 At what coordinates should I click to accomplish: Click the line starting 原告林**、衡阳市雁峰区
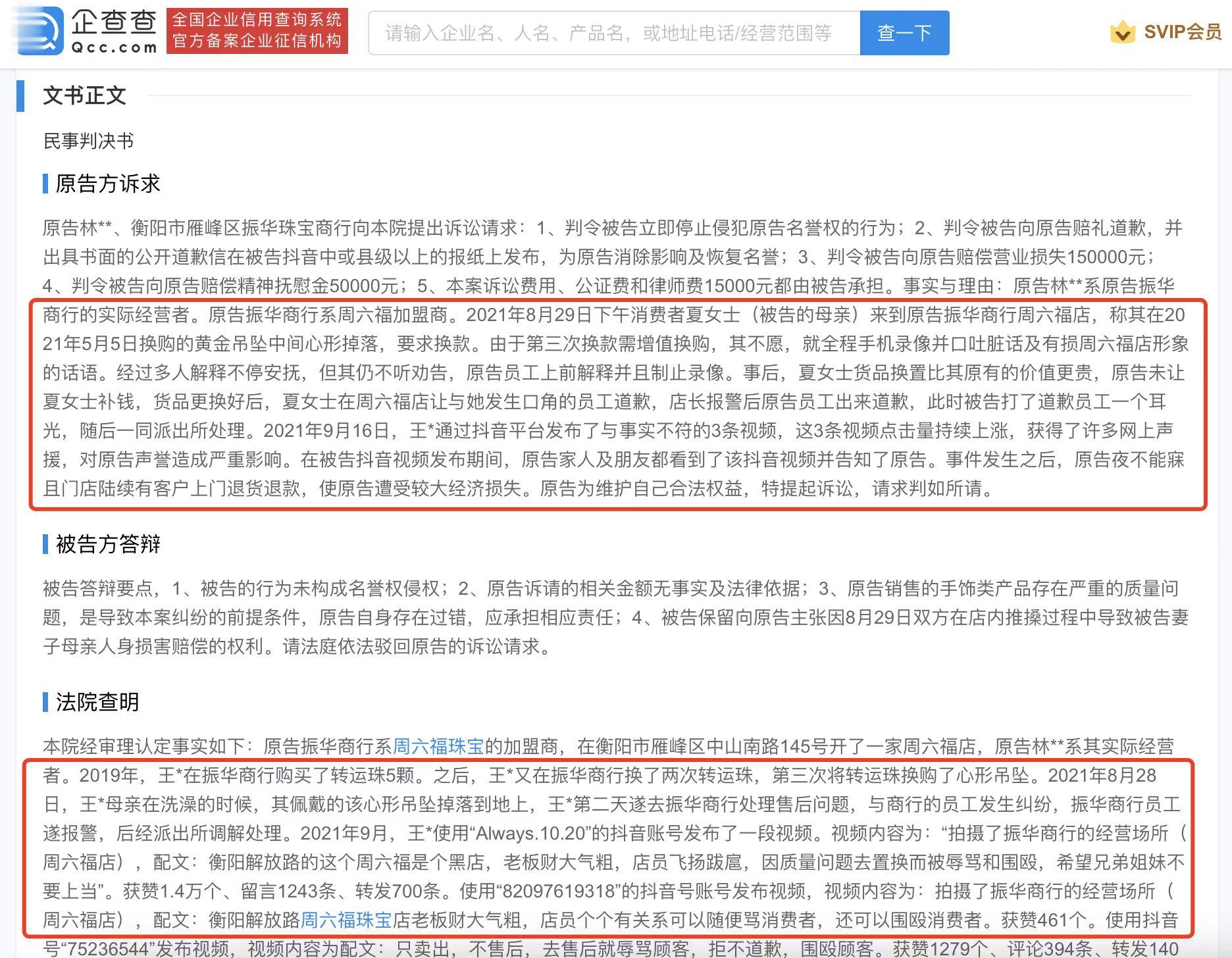coord(613,228)
